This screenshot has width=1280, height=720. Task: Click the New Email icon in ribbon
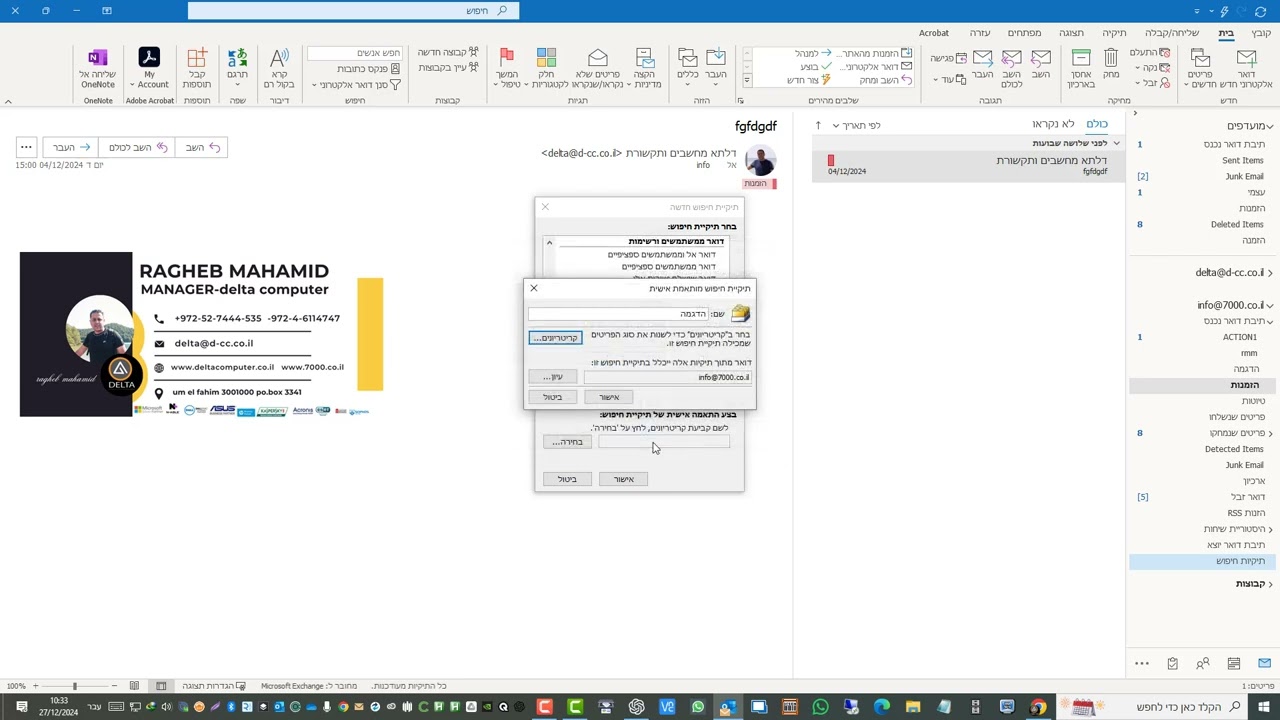coord(1246,58)
